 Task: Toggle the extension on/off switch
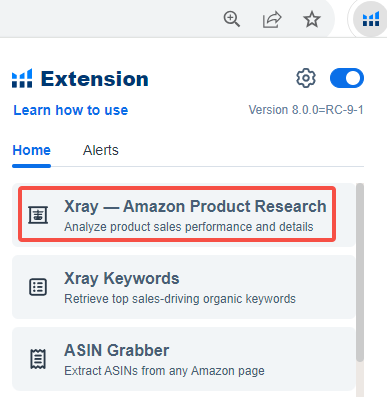click(347, 78)
